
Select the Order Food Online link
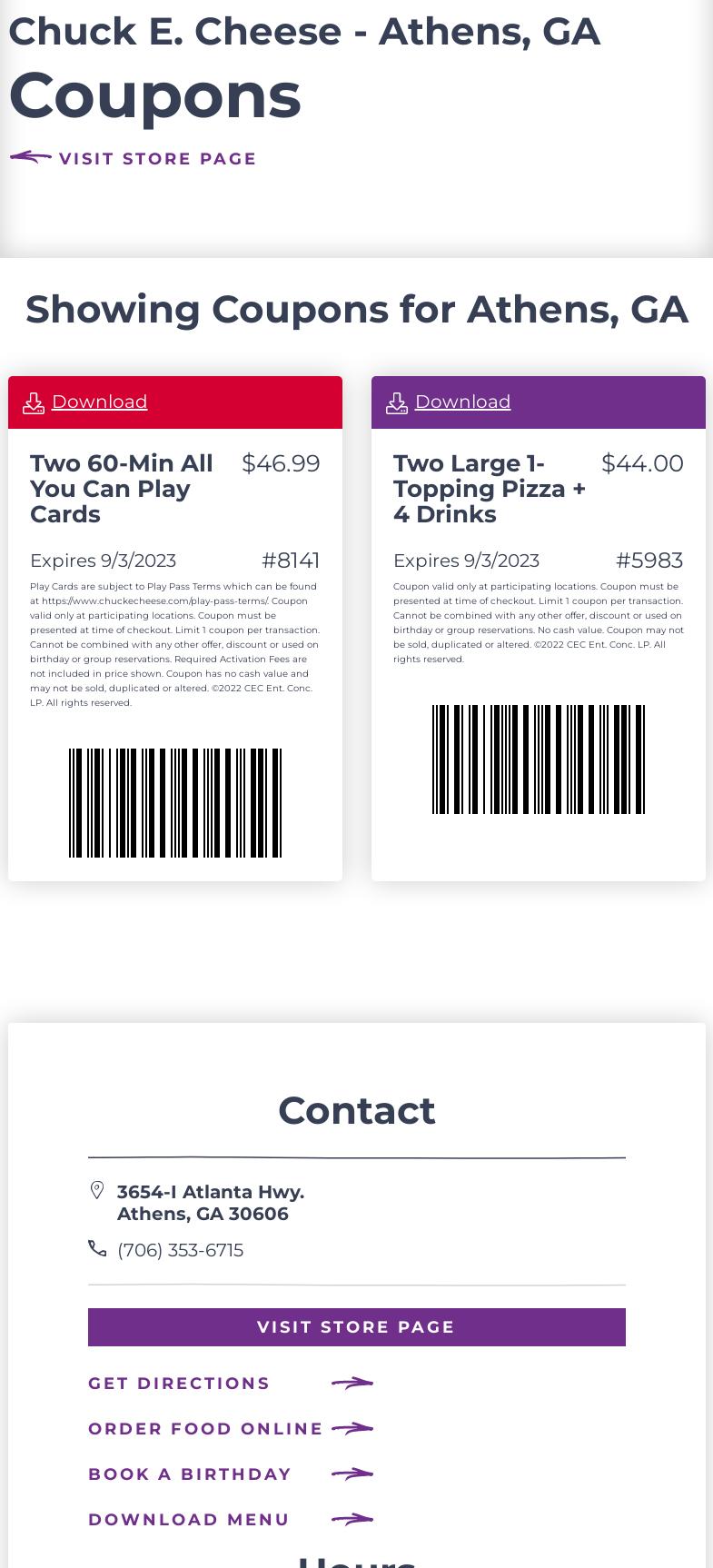tap(205, 1429)
